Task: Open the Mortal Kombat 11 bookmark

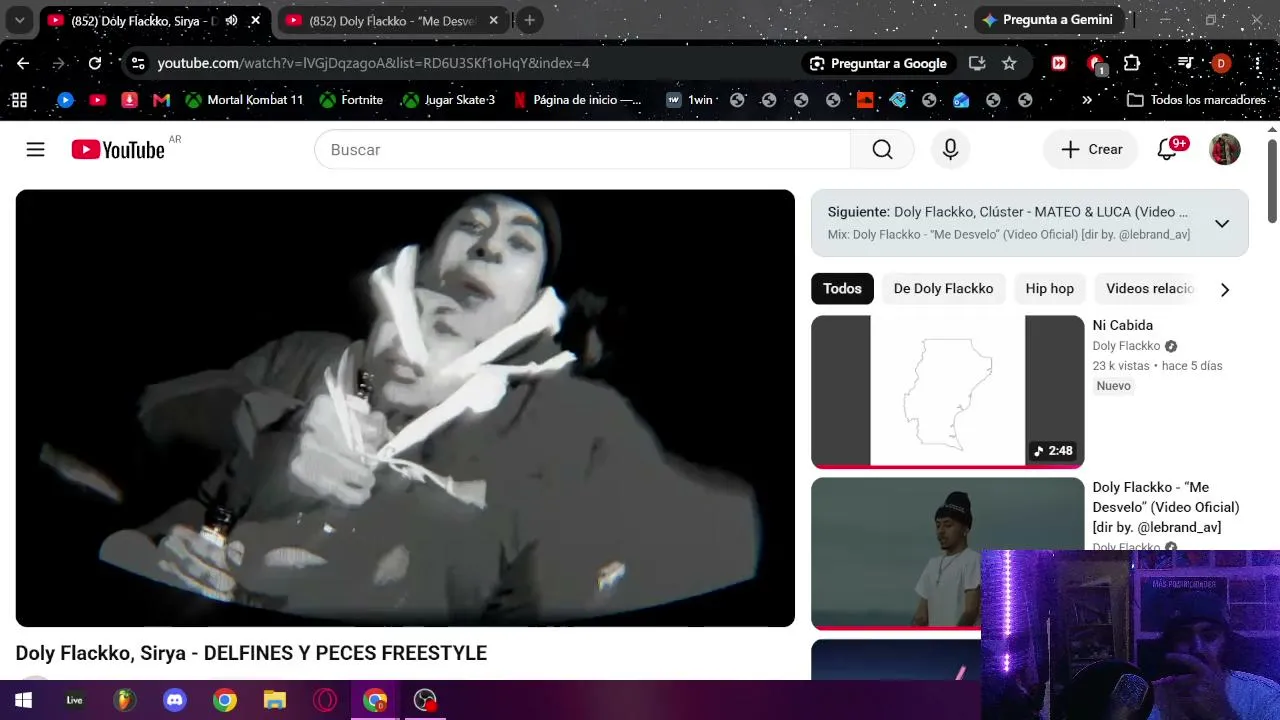Action: tap(243, 100)
